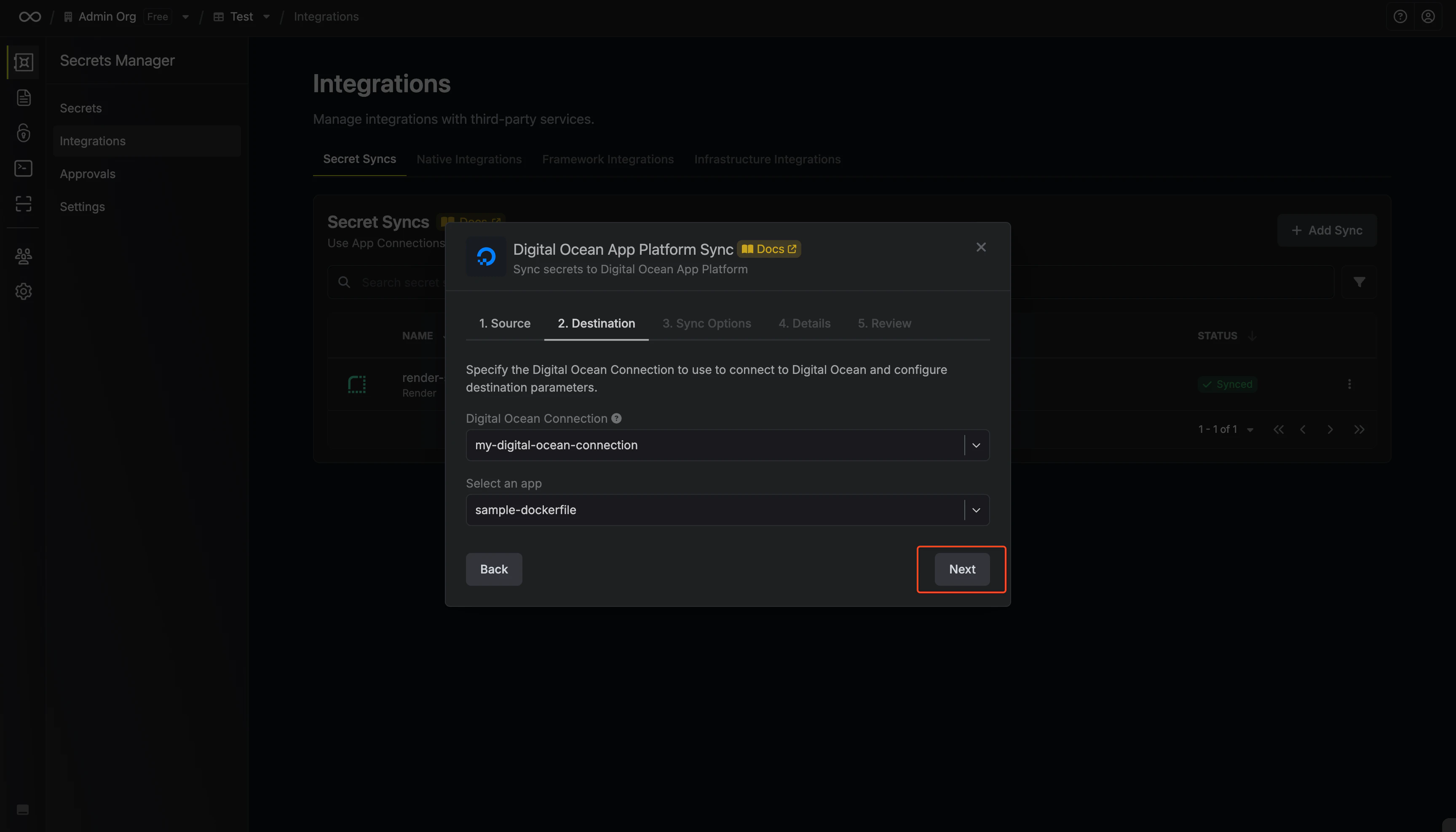Image resolution: width=1456 pixels, height=832 pixels.
Task: Open the Secrets Manager sidebar icon
Action: (x=24, y=62)
